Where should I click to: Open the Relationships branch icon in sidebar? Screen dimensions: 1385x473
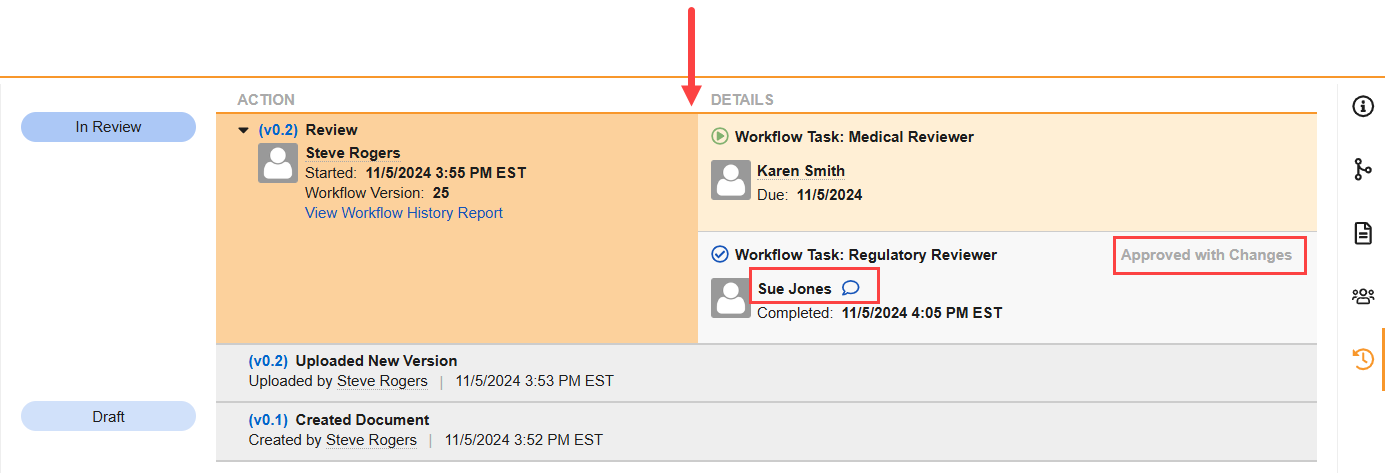[1362, 170]
